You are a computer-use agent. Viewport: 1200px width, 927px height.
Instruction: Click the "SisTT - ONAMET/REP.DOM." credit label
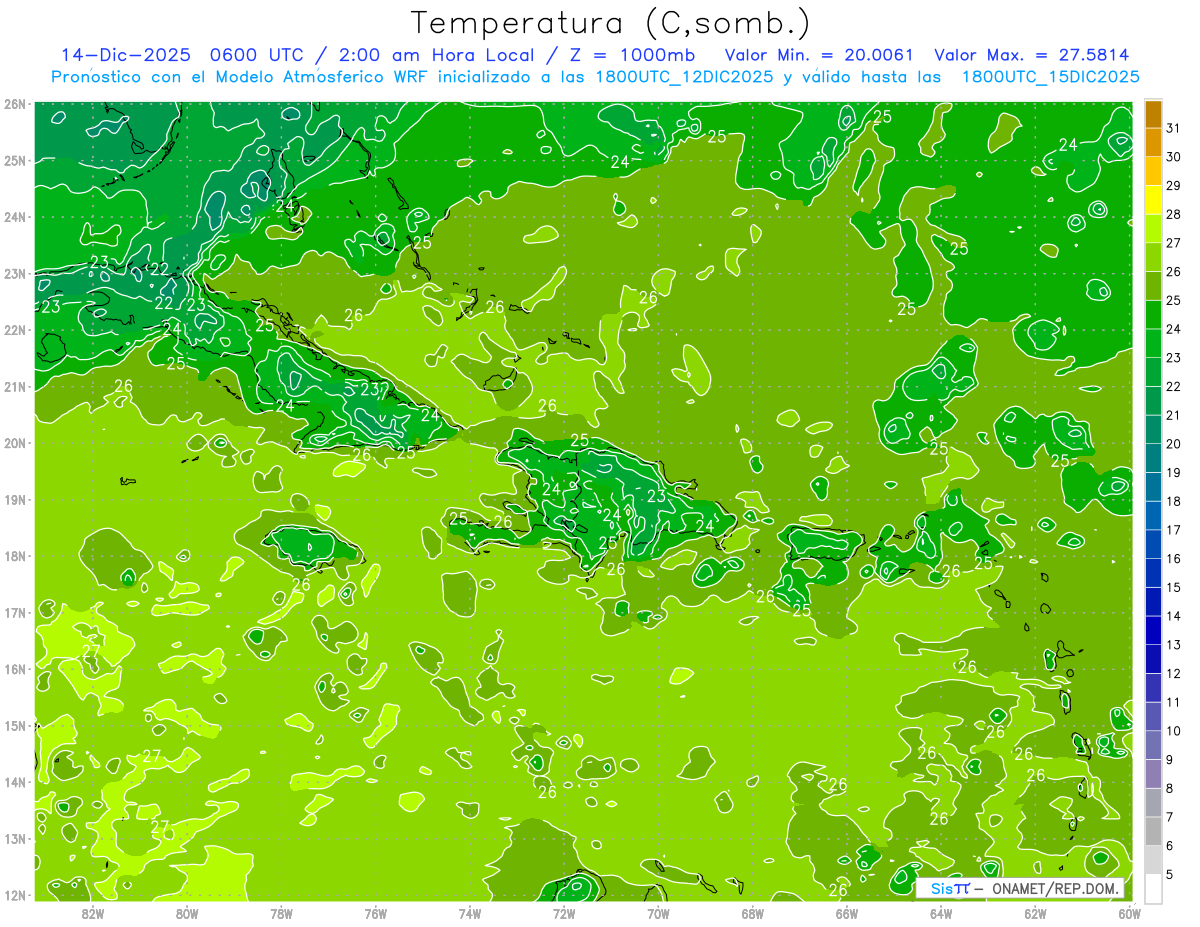point(1020,888)
